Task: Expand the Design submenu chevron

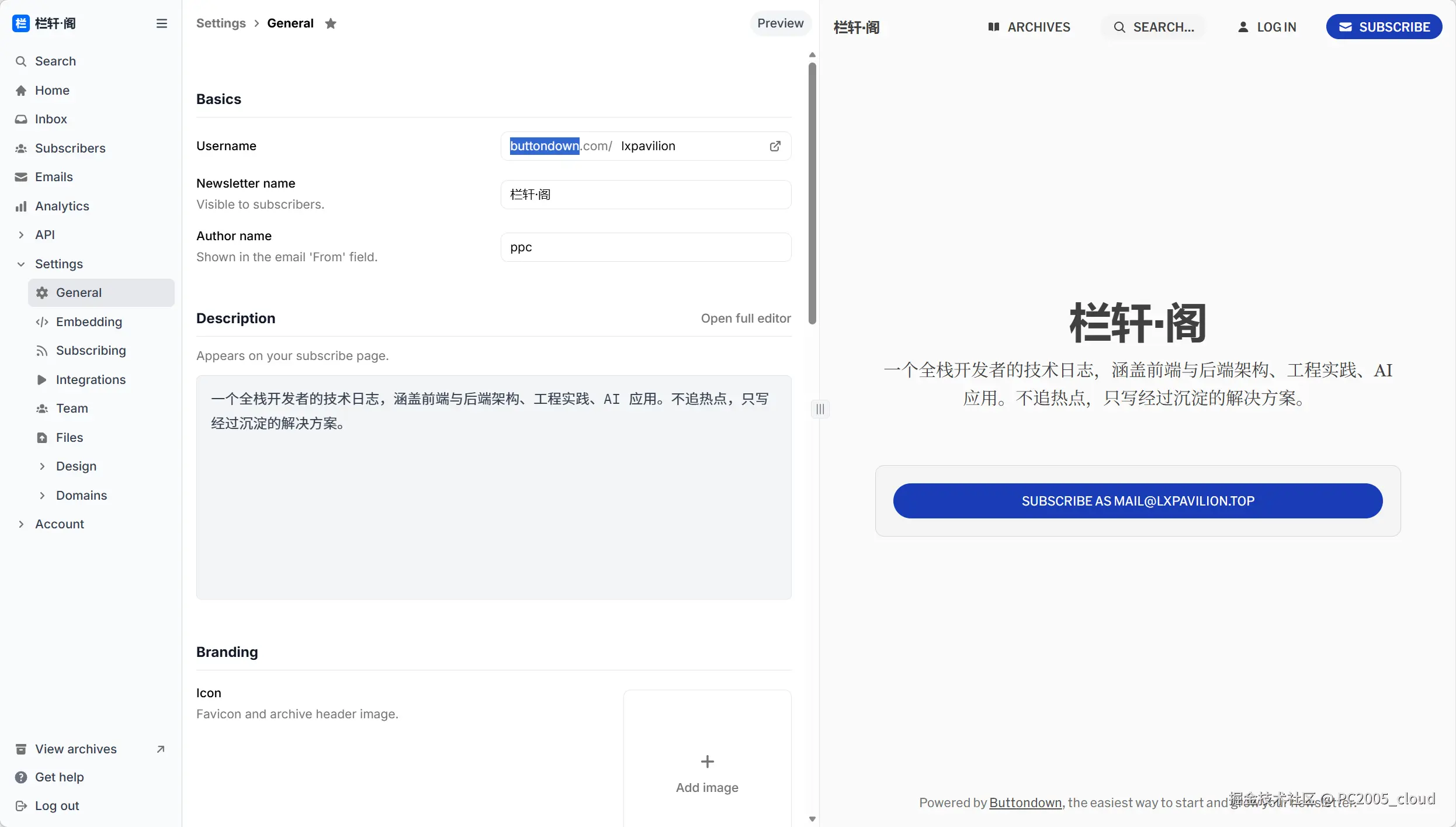Action: point(42,466)
